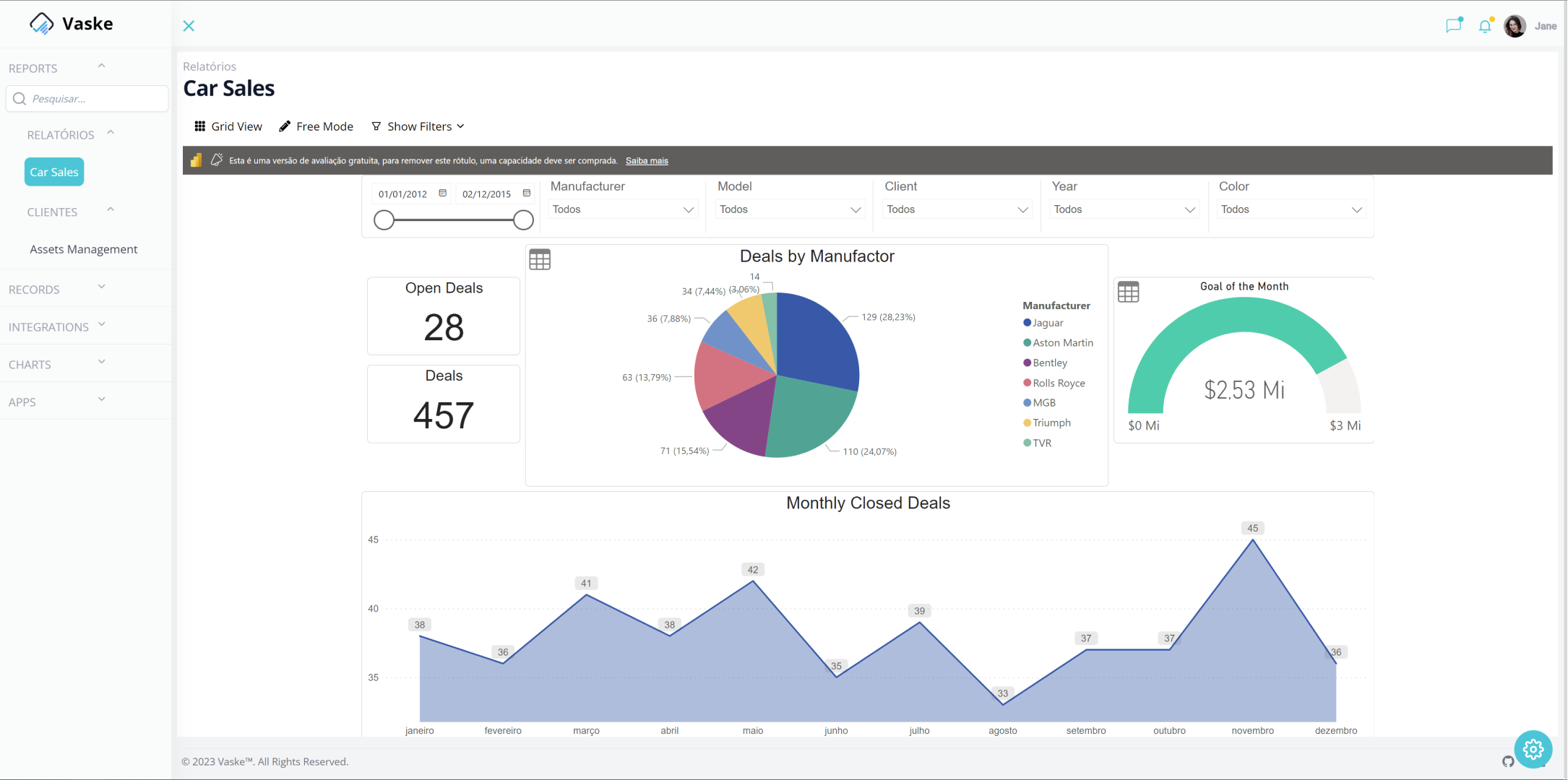Click the chat messages icon
Screen dimensions: 1568x780
pyautogui.click(x=1453, y=26)
